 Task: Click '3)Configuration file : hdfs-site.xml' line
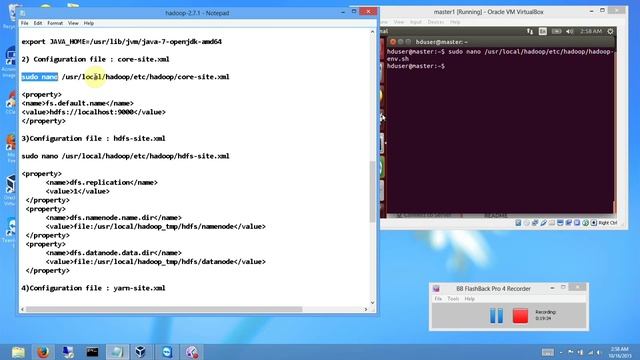(x=93, y=138)
